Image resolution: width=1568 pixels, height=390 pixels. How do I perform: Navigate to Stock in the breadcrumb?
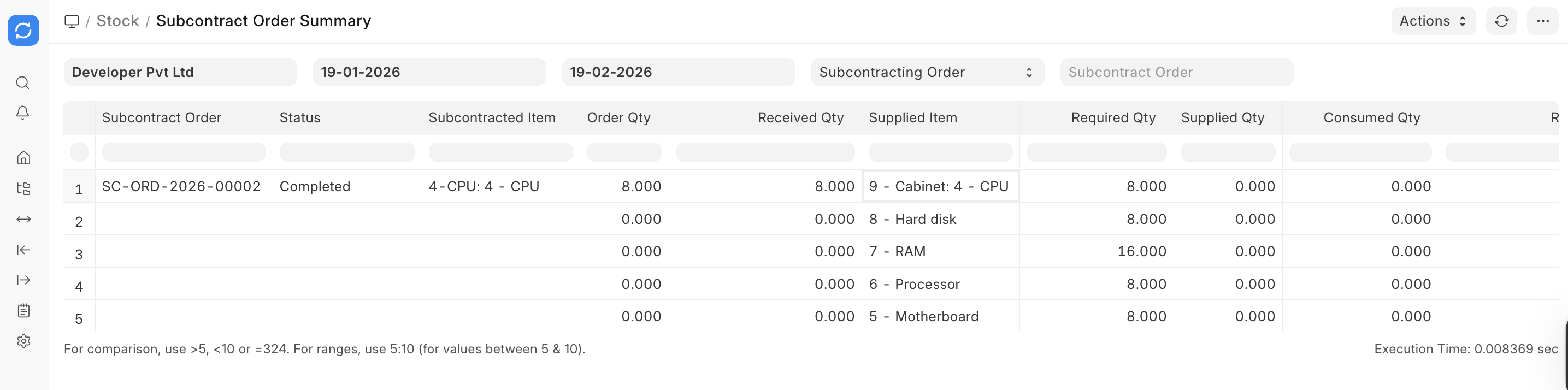[x=117, y=21]
